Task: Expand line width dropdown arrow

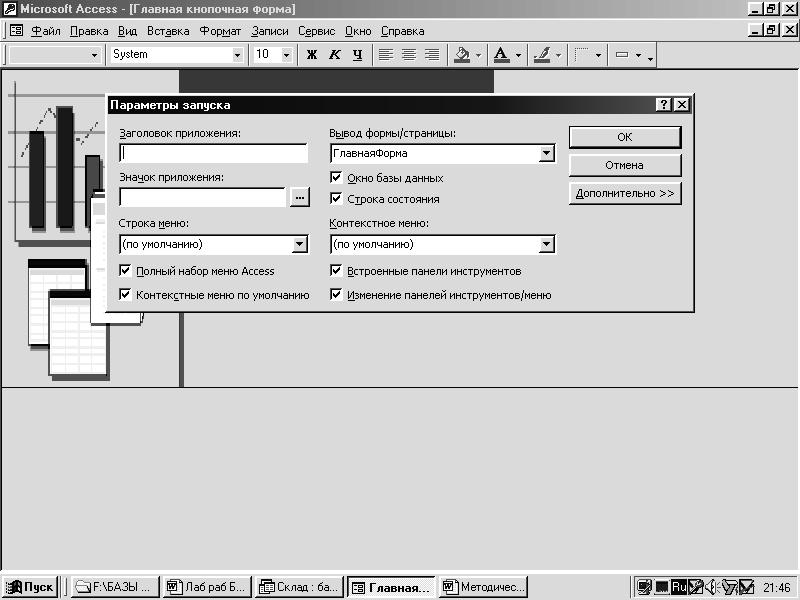Action: point(598,55)
